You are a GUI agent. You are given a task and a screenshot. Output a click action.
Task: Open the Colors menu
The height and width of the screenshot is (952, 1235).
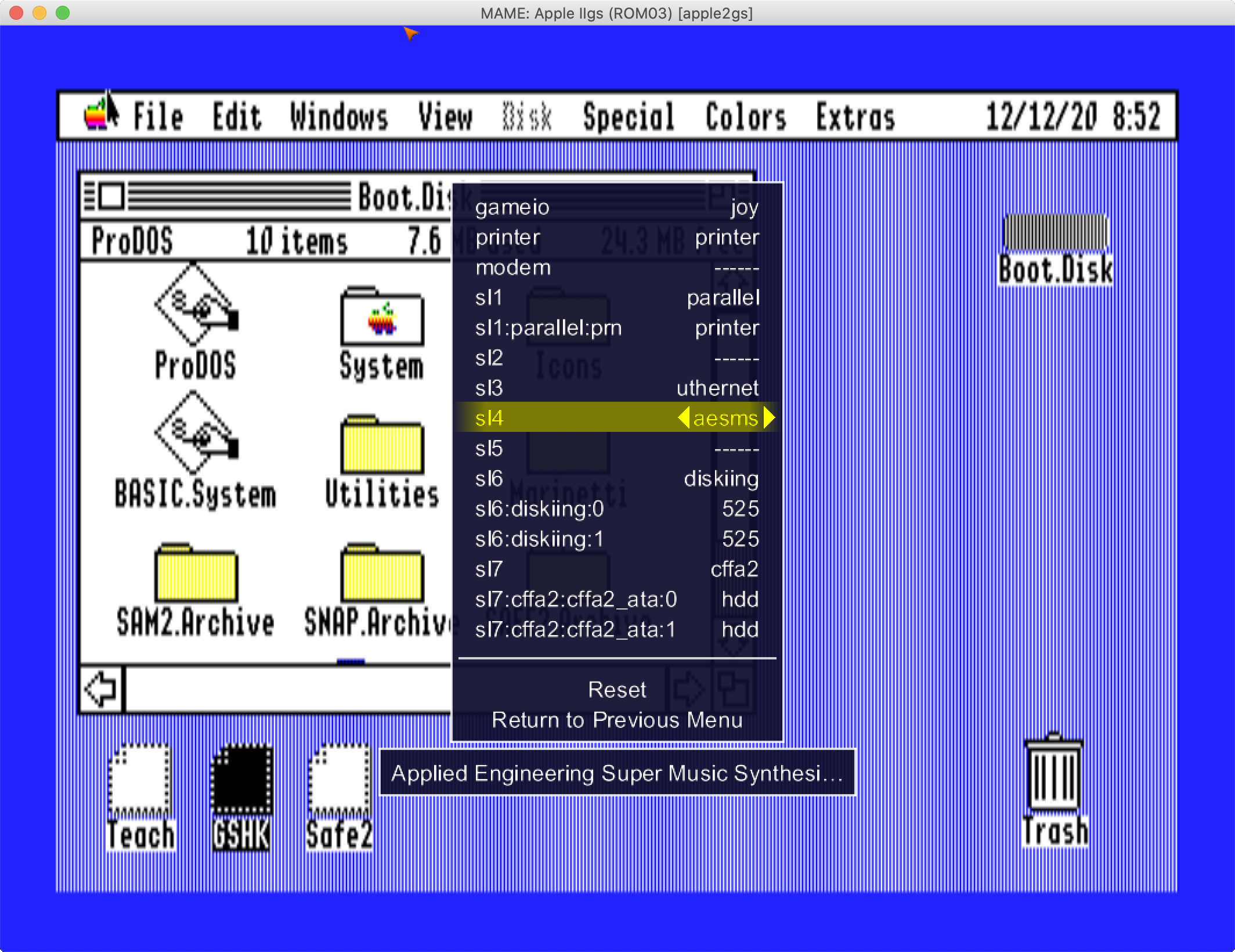point(746,117)
